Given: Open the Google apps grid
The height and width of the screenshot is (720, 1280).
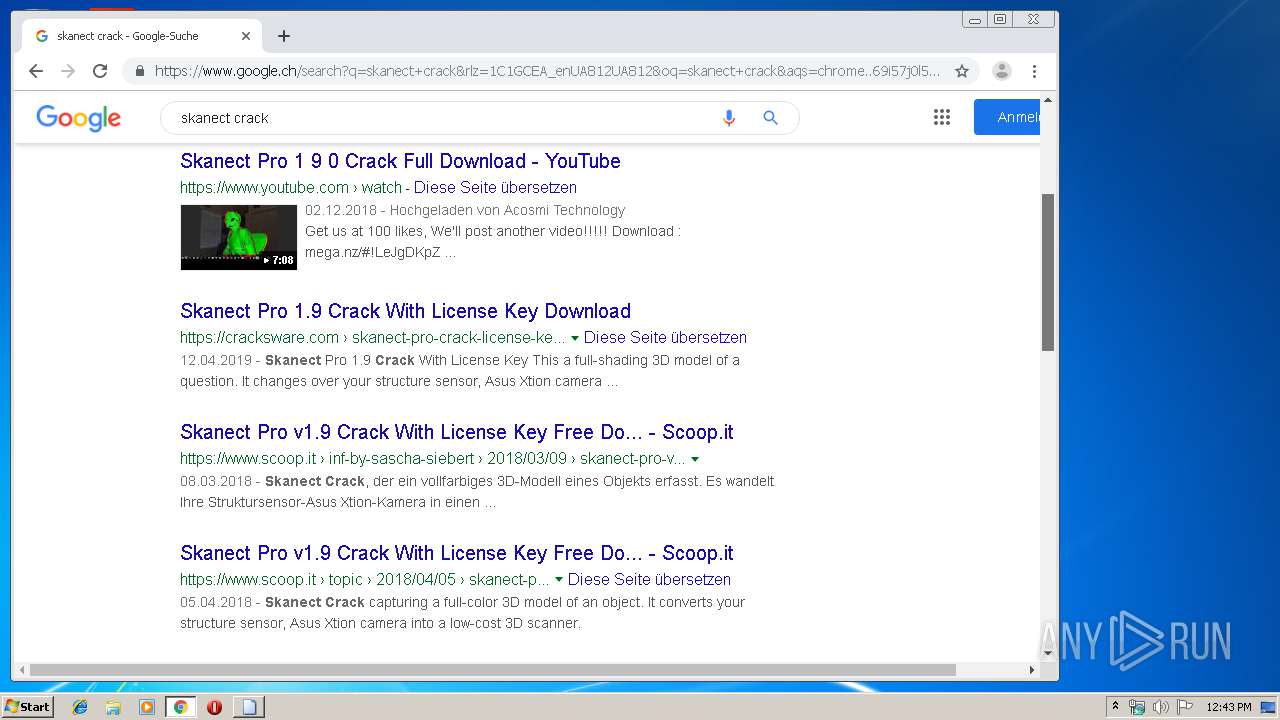Looking at the screenshot, I should [x=942, y=118].
